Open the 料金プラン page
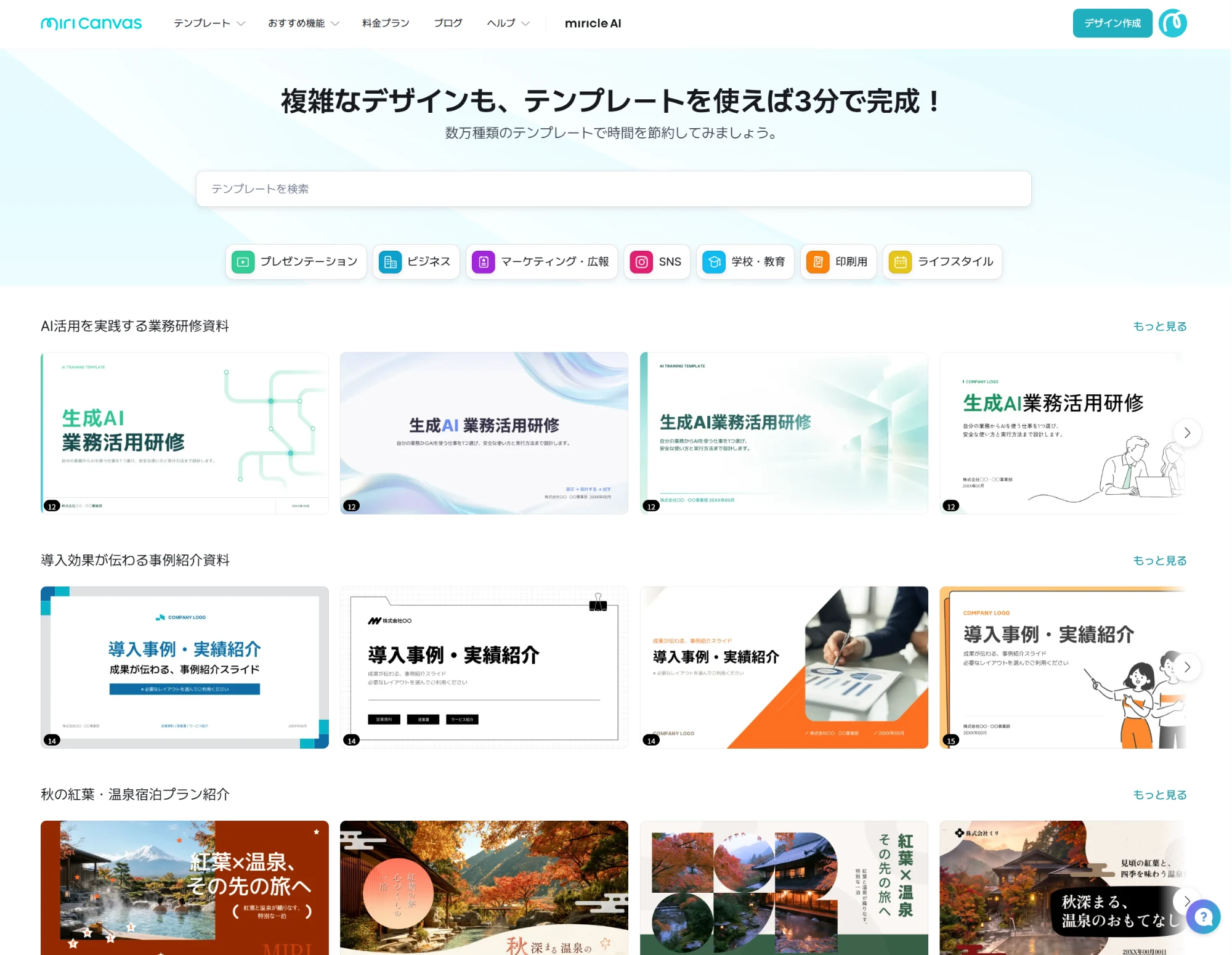 [386, 23]
